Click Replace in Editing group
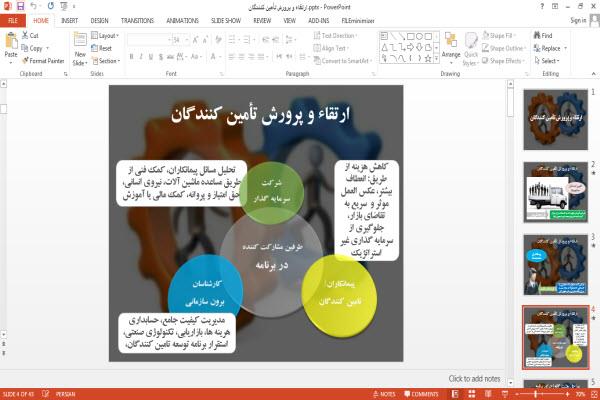The width and height of the screenshot is (600, 400). pyautogui.click(x=550, y=48)
